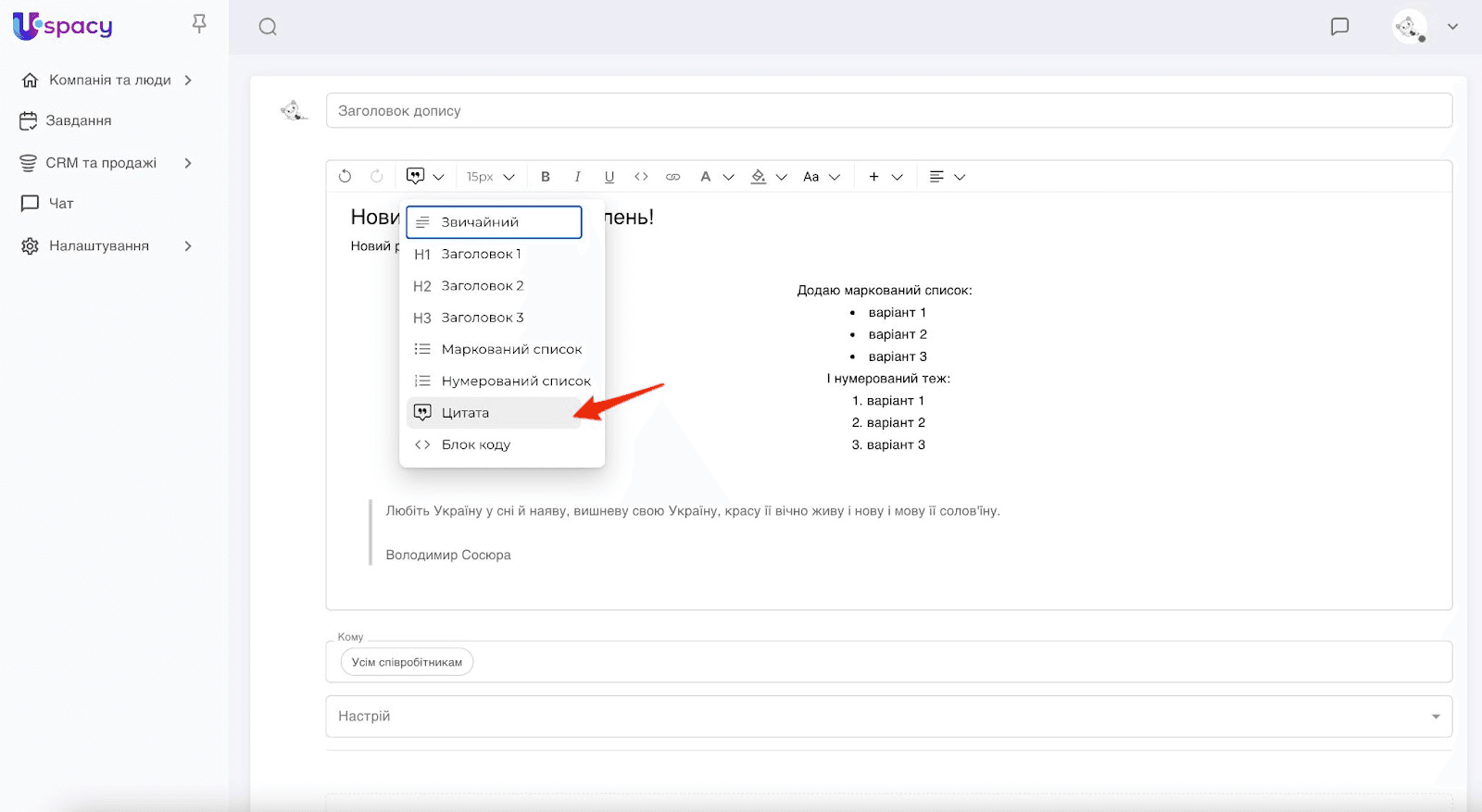Open the Настрій dropdown
The height and width of the screenshot is (812, 1482).
pyautogui.click(x=888, y=717)
